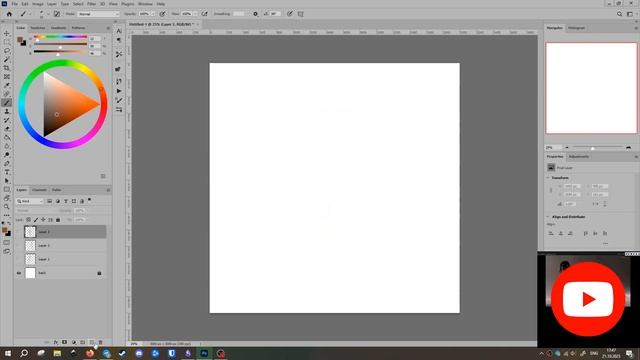Toggle pressure for opacity in options bar
Image resolution: width=640 pixels, height=360 pixels.
162,14
